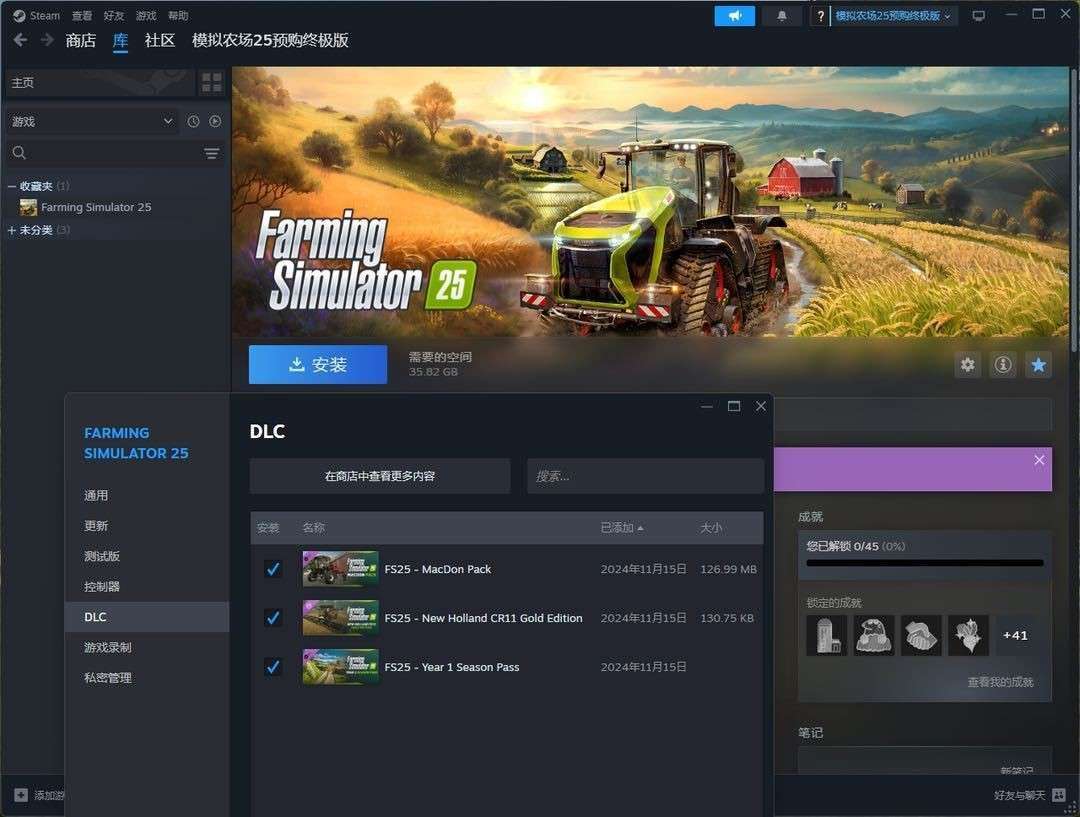Sort DLC by 名称 column header
The image size is (1080, 817).
pos(313,528)
